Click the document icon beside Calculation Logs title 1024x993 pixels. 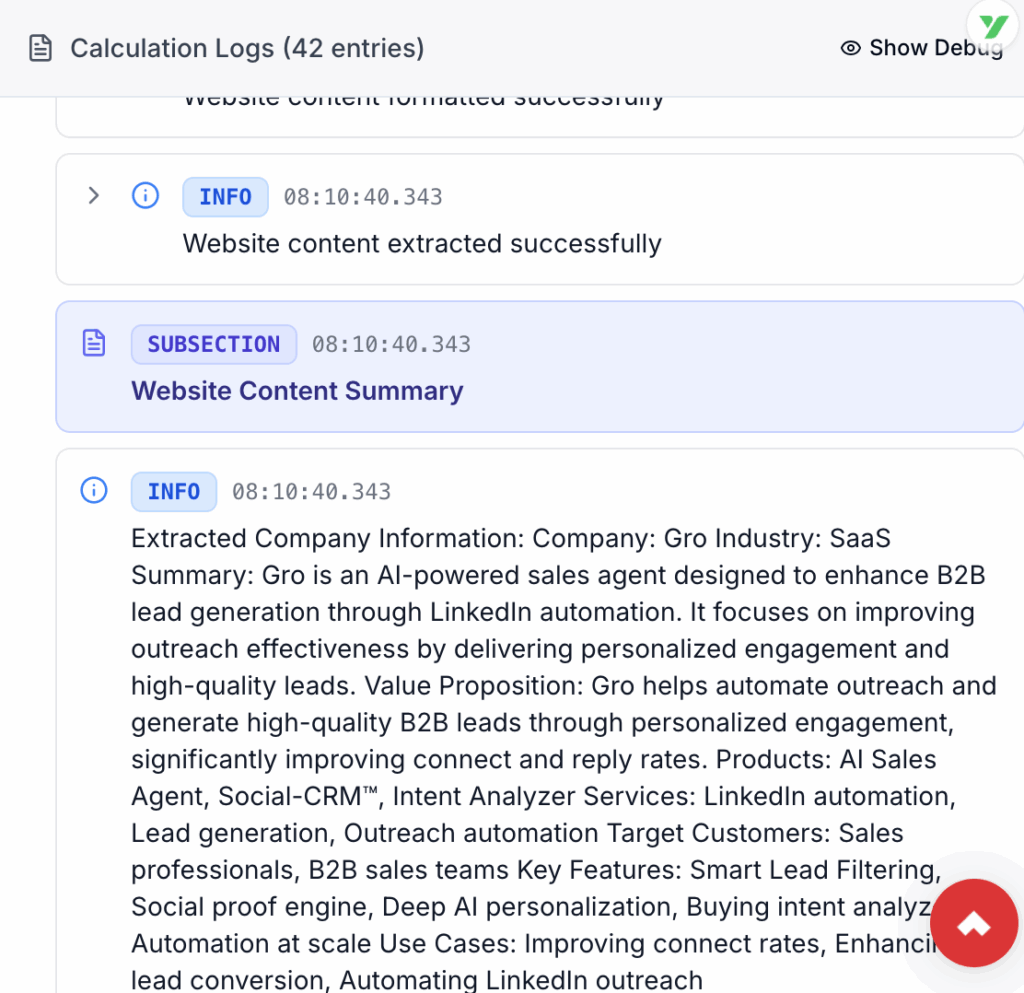pos(39,47)
